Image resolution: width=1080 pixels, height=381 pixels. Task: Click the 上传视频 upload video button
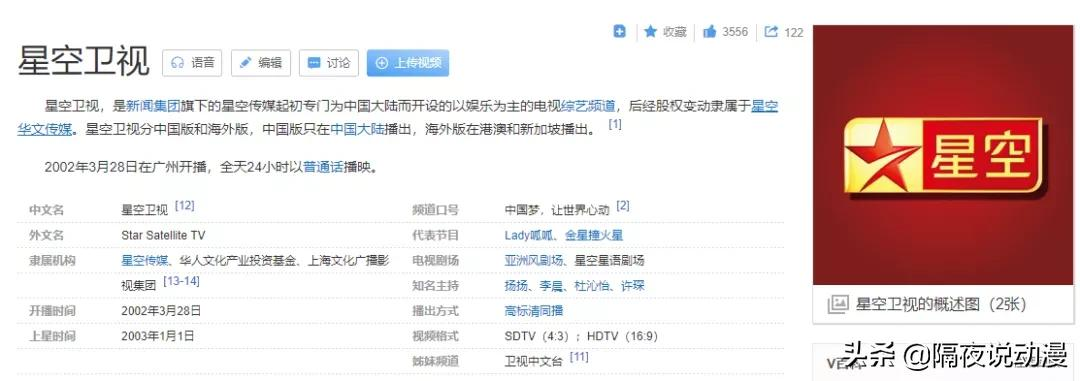click(x=408, y=63)
